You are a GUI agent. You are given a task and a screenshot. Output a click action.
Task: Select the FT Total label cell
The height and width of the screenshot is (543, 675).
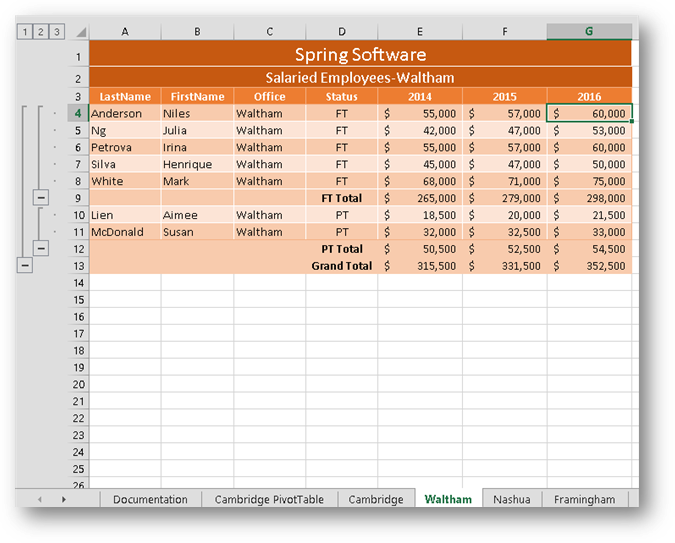point(341,198)
